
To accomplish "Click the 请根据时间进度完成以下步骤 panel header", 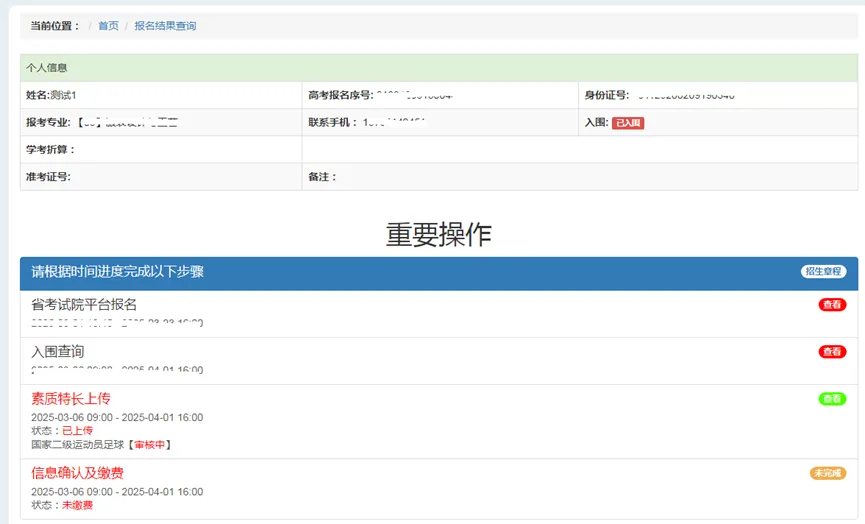I will pyautogui.click(x=118, y=272).
